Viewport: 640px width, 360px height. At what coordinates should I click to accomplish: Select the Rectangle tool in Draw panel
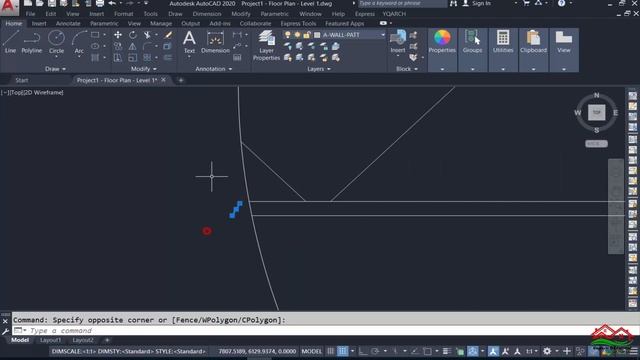[x=95, y=35]
